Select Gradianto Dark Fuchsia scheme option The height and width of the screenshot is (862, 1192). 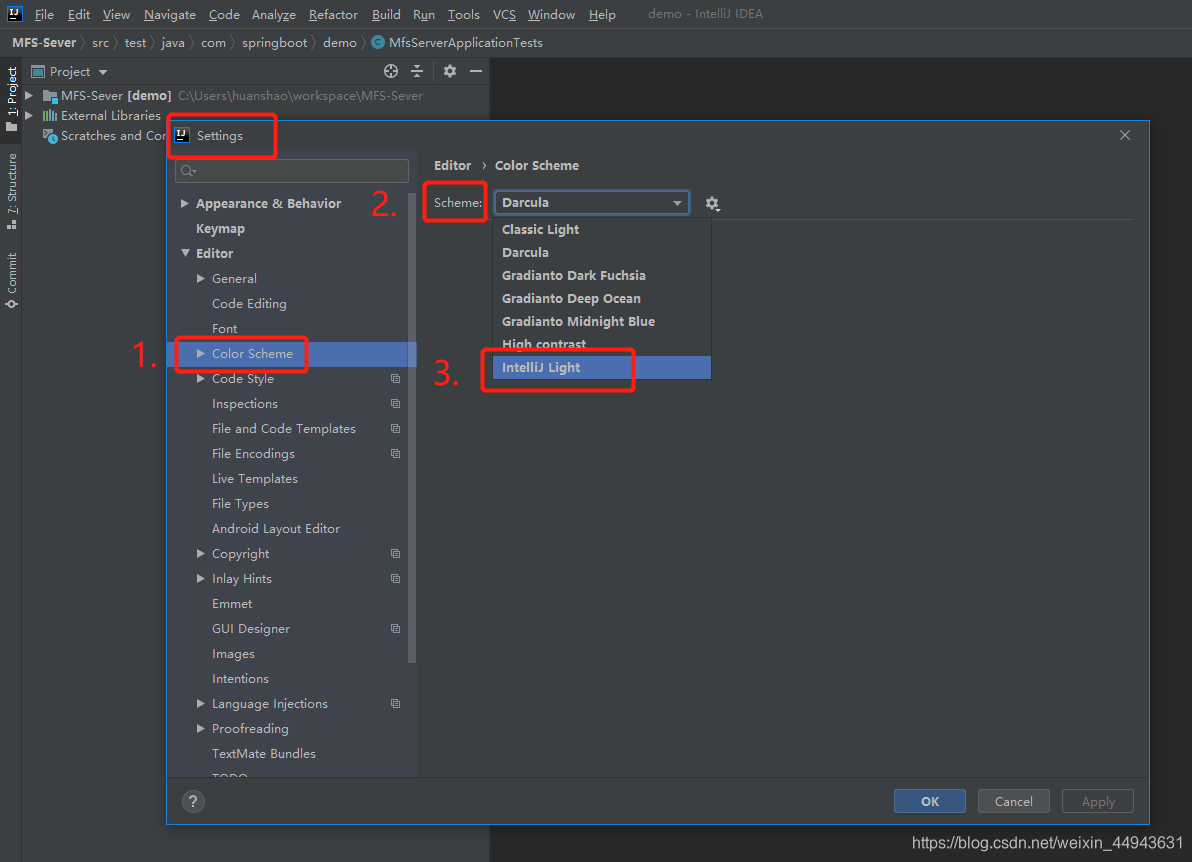coord(602,275)
